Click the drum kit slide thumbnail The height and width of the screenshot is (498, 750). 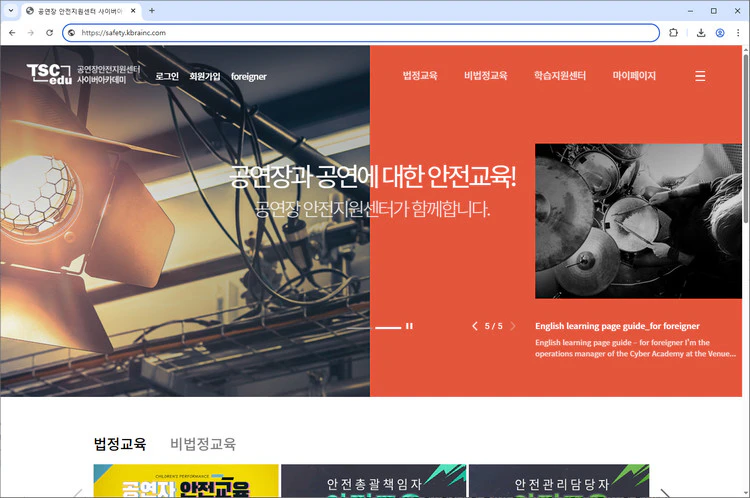(x=638, y=221)
